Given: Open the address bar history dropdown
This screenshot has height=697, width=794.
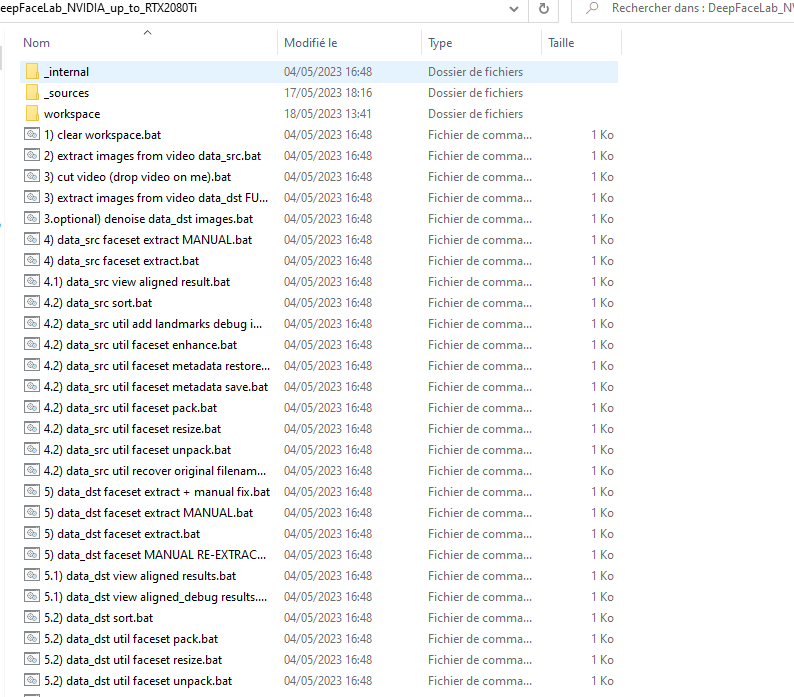Looking at the screenshot, I should (513, 9).
